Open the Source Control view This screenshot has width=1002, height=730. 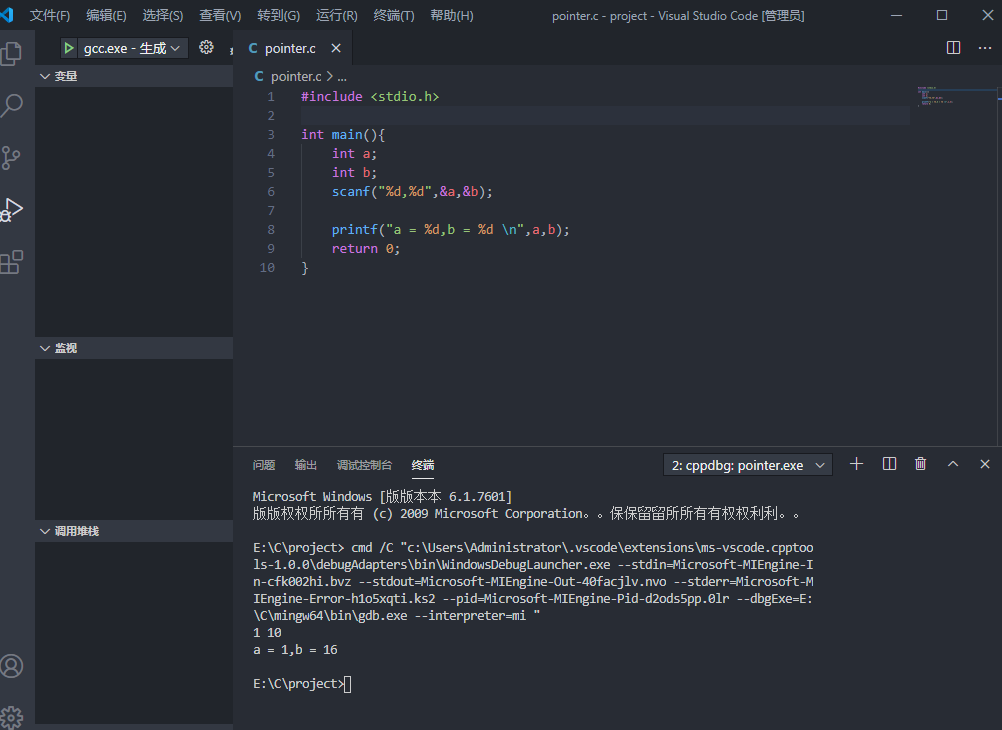click(12, 158)
